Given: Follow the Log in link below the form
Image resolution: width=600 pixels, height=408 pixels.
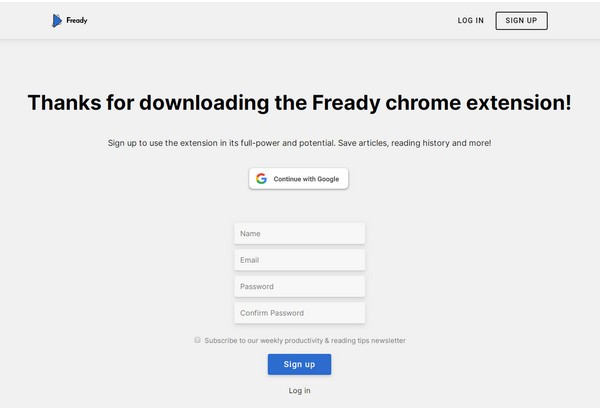Looking at the screenshot, I should 299,391.
